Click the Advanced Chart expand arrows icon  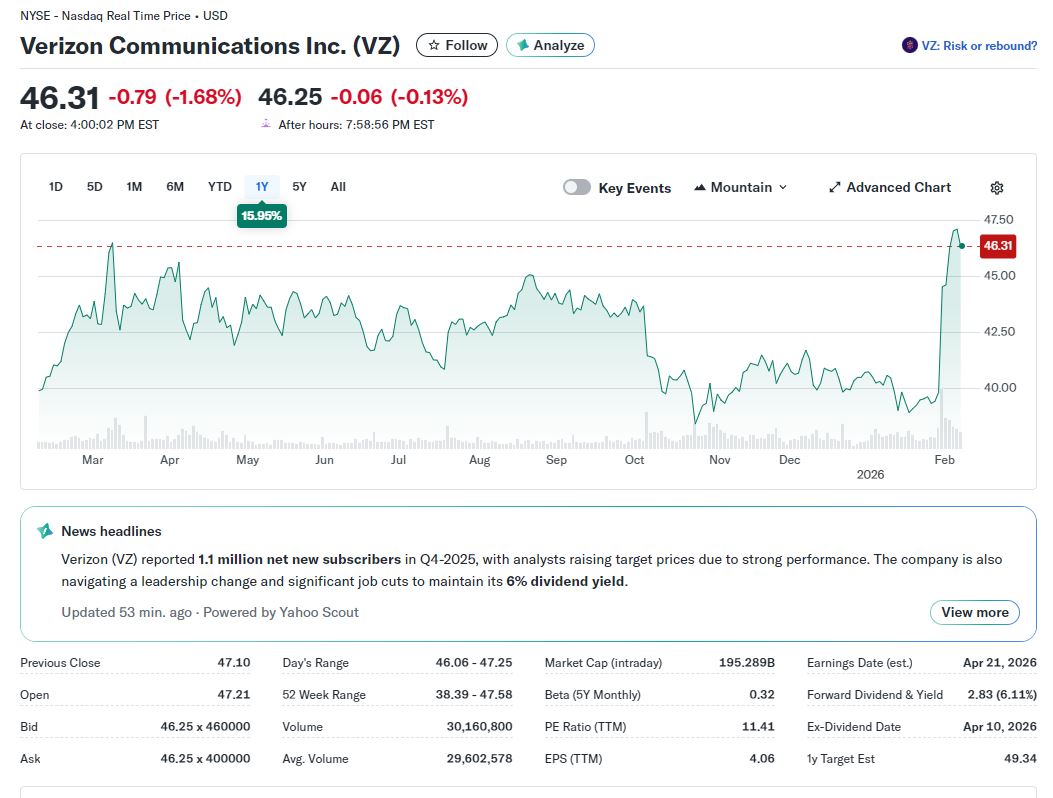(835, 188)
